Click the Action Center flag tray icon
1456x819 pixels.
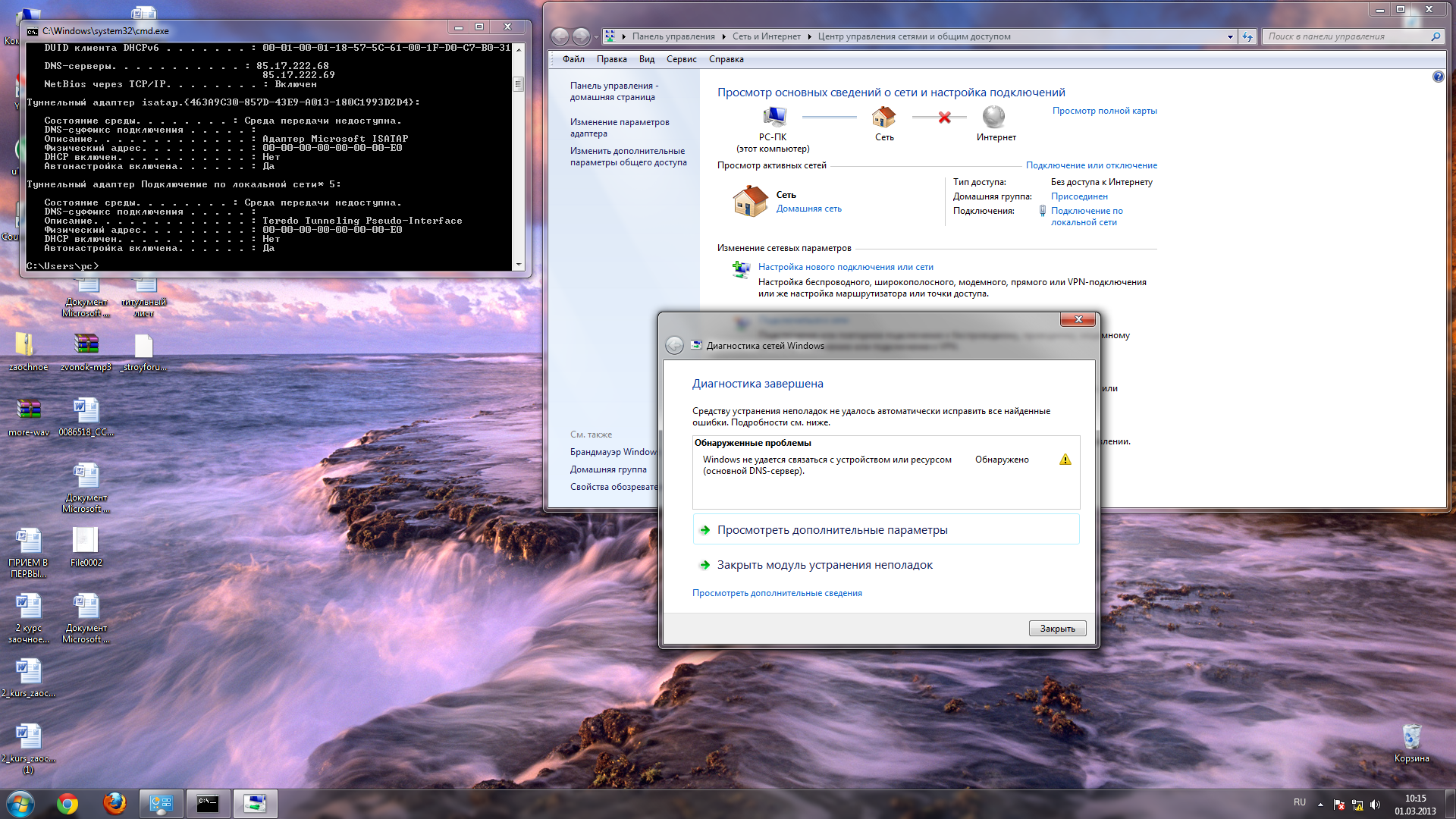coord(1338,805)
